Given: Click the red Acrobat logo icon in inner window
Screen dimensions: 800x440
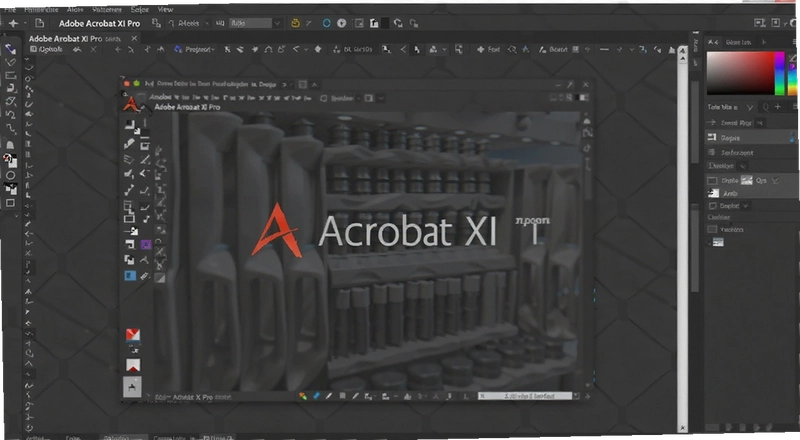Looking at the screenshot, I should [131, 104].
